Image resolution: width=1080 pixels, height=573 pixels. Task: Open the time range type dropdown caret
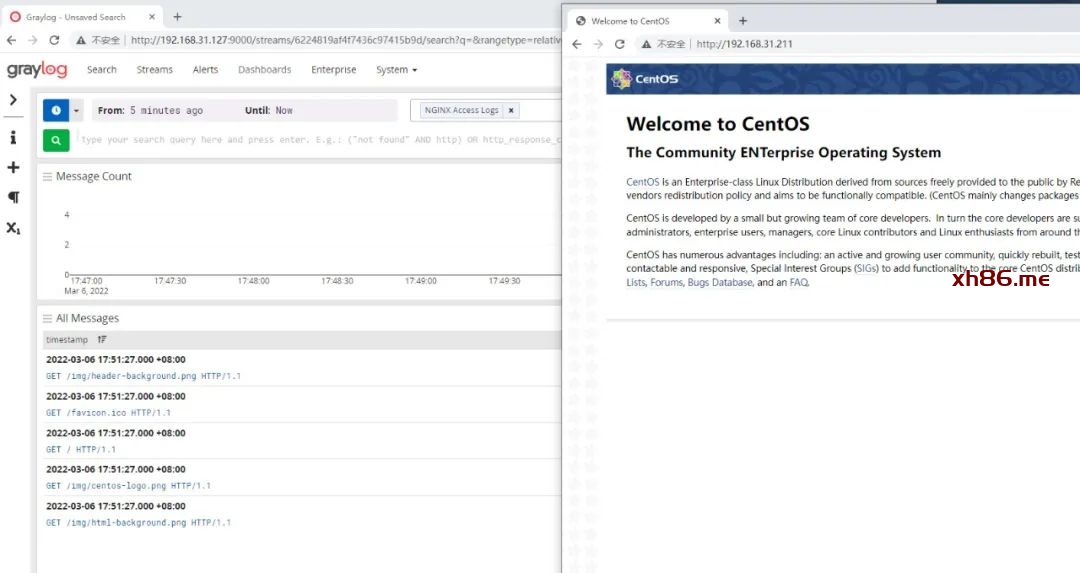point(77,111)
